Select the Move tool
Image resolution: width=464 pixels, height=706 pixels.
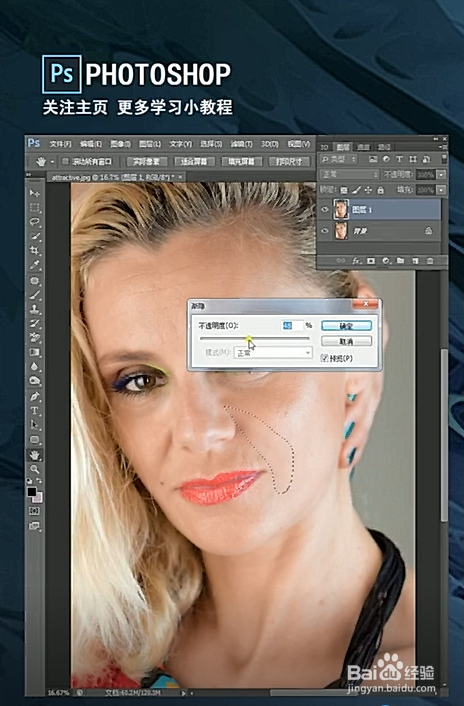click(x=35, y=193)
